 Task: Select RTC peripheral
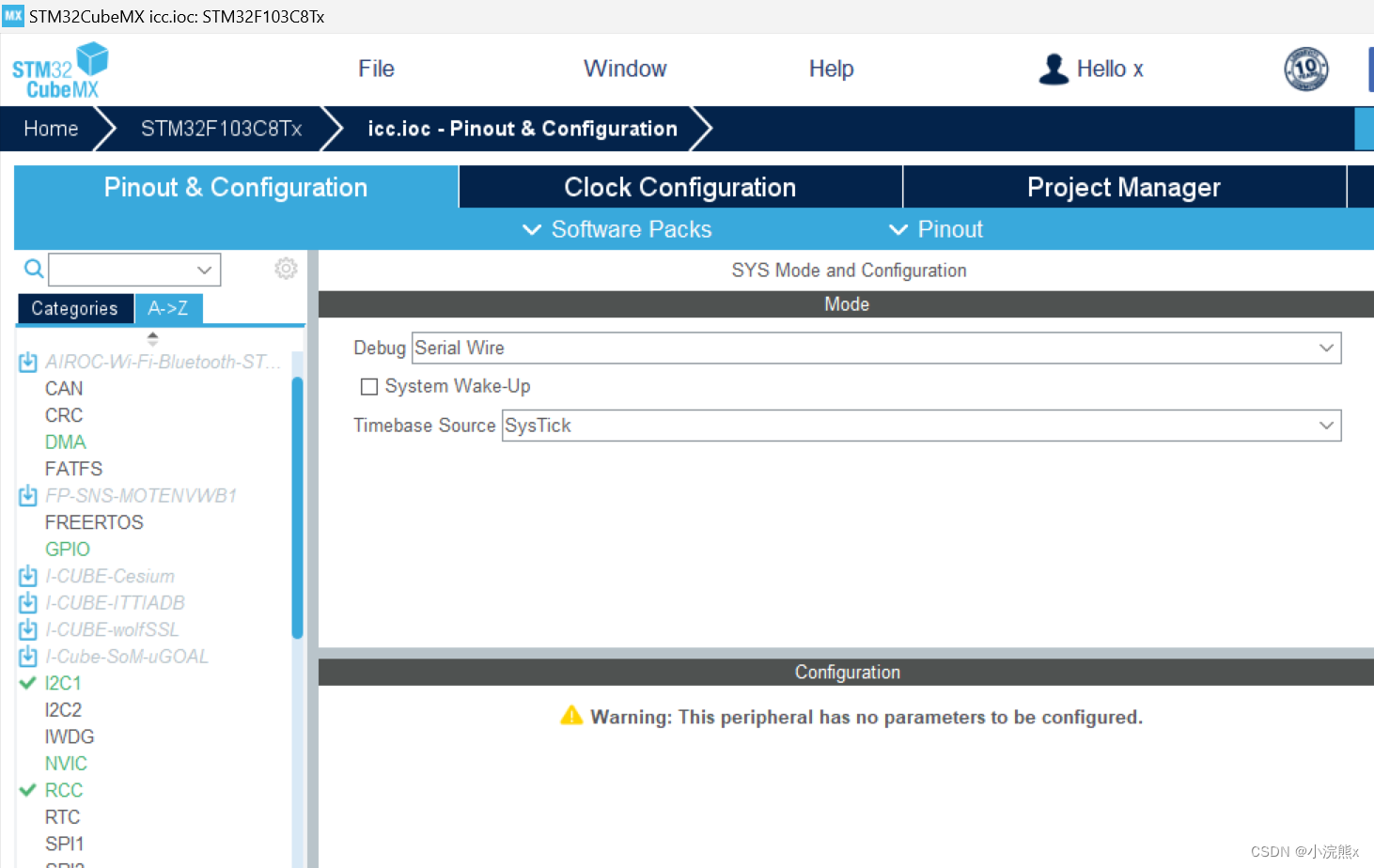click(x=62, y=817)
